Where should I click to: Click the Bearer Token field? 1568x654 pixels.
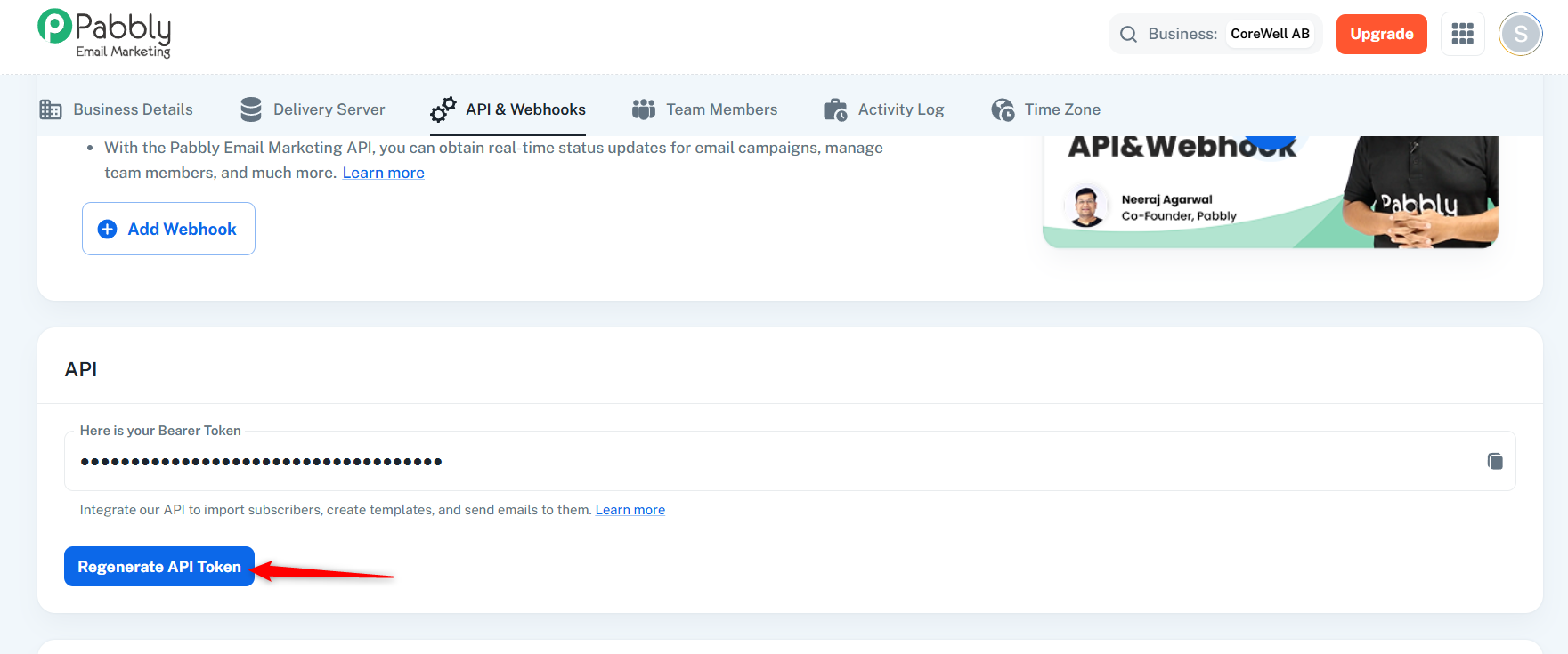(x=790, y=461)
